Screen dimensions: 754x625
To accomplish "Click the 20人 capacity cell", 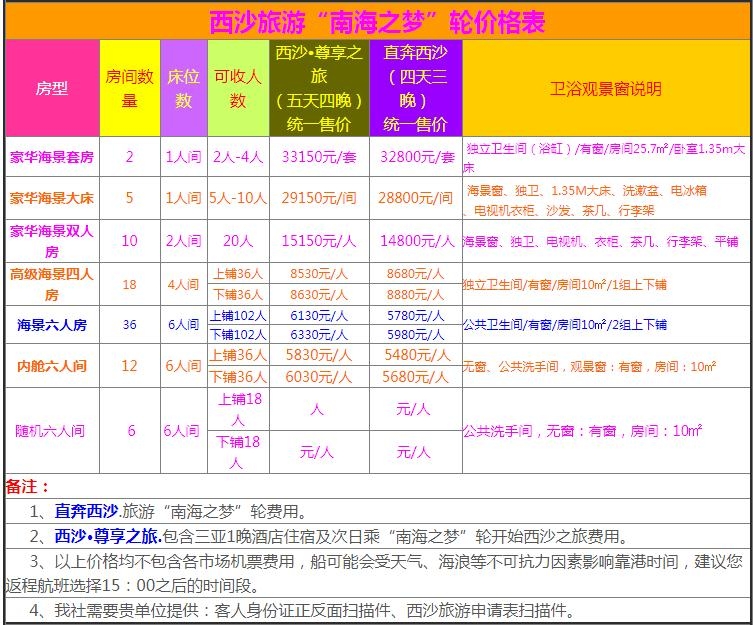I will coord(238,241).
